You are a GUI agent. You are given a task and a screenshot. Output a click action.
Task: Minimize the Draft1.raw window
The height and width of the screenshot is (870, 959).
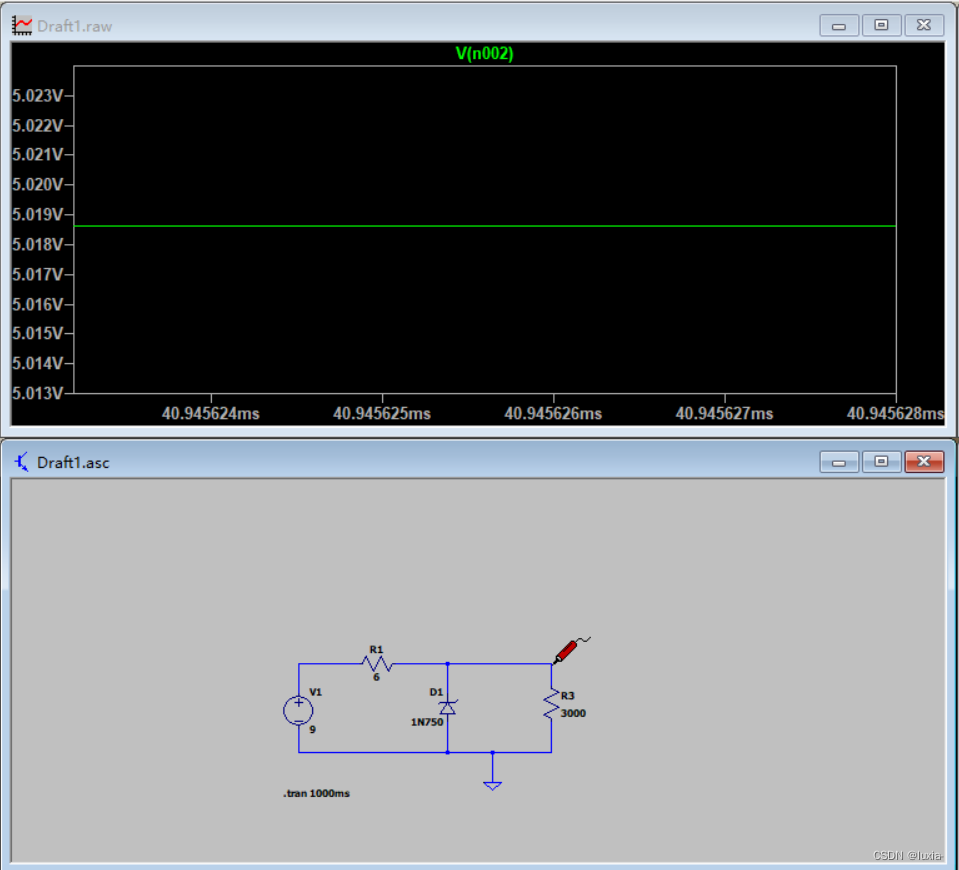pyautogui.click(x=839, y=26)
